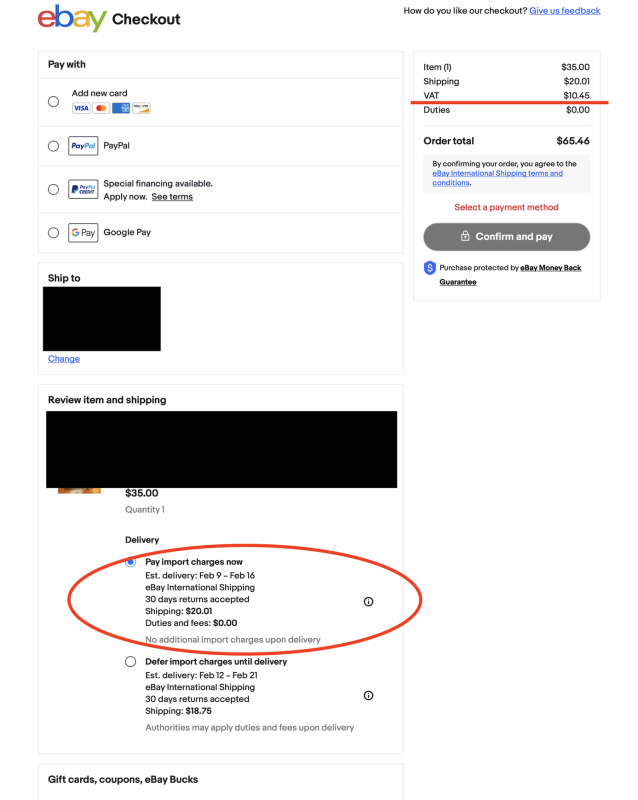Open info icon for Pay import charges now
This screenshot has width=638, height=800.
[369, 602]
